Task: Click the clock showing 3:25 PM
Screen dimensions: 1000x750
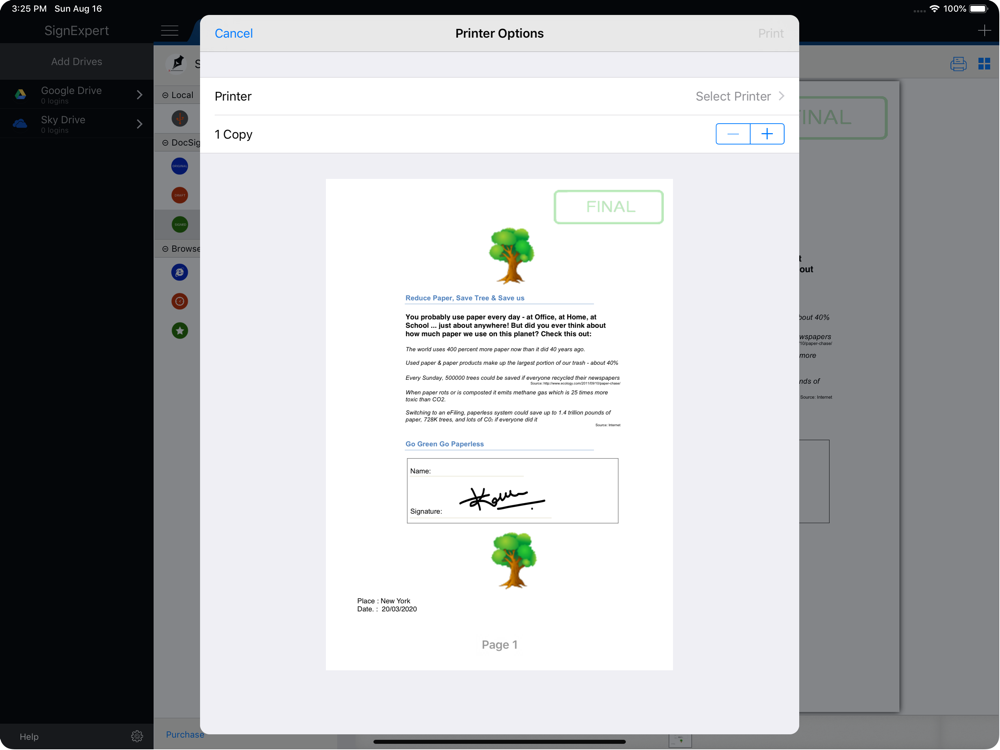Action: 29,9
